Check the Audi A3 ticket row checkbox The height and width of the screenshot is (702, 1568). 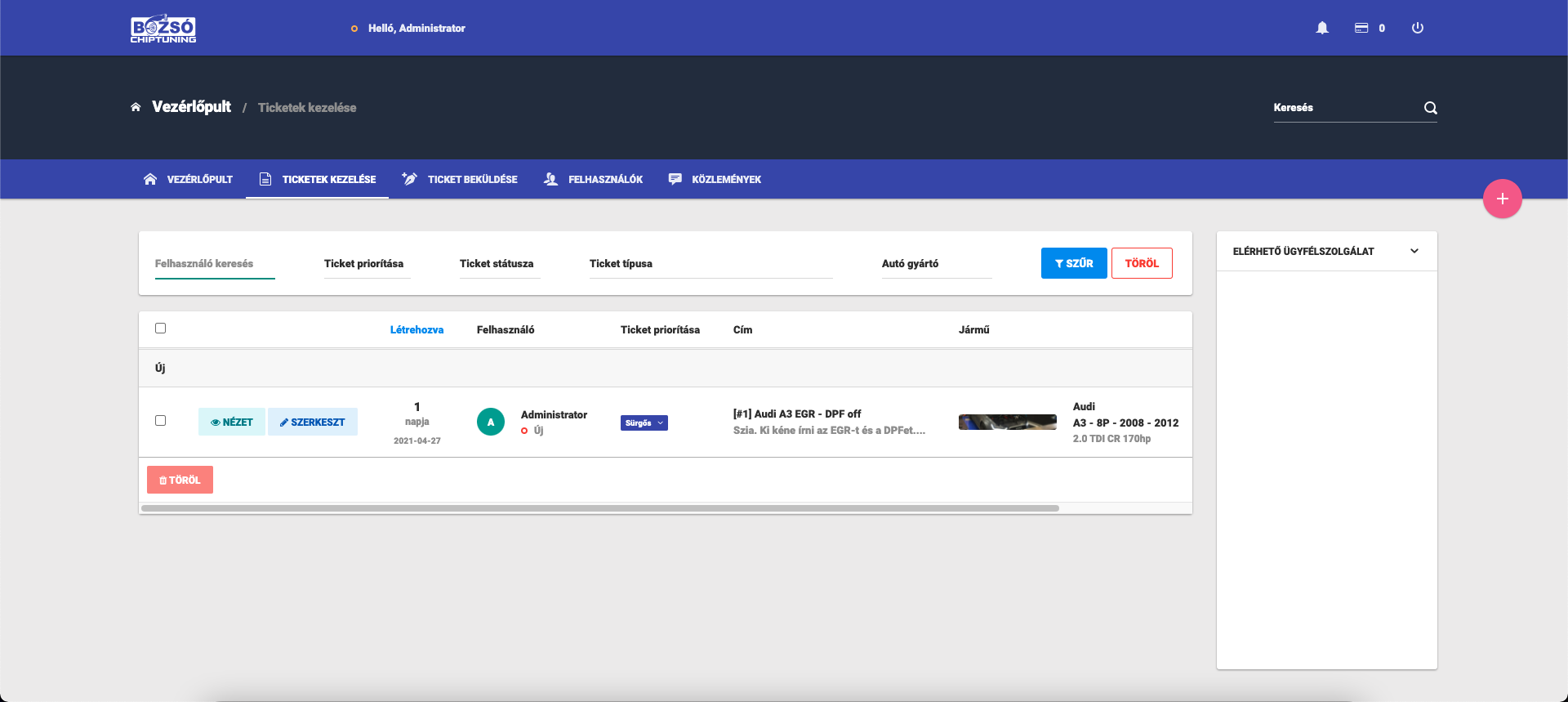click(161, 421)
